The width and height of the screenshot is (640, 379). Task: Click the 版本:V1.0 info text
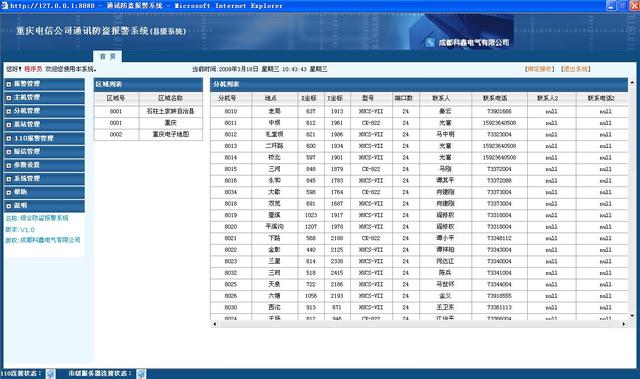tap(20, 230)
